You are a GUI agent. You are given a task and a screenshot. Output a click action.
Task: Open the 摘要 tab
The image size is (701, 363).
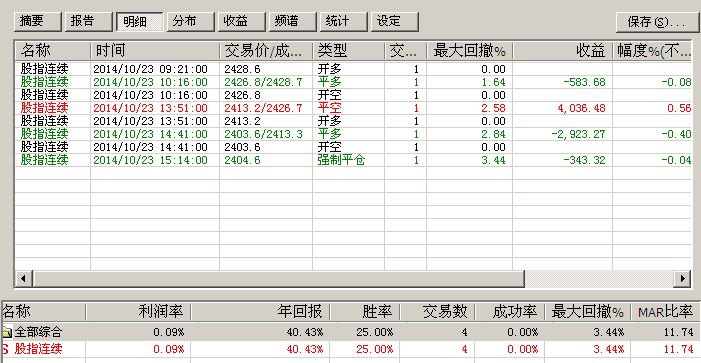pos(38,21)
